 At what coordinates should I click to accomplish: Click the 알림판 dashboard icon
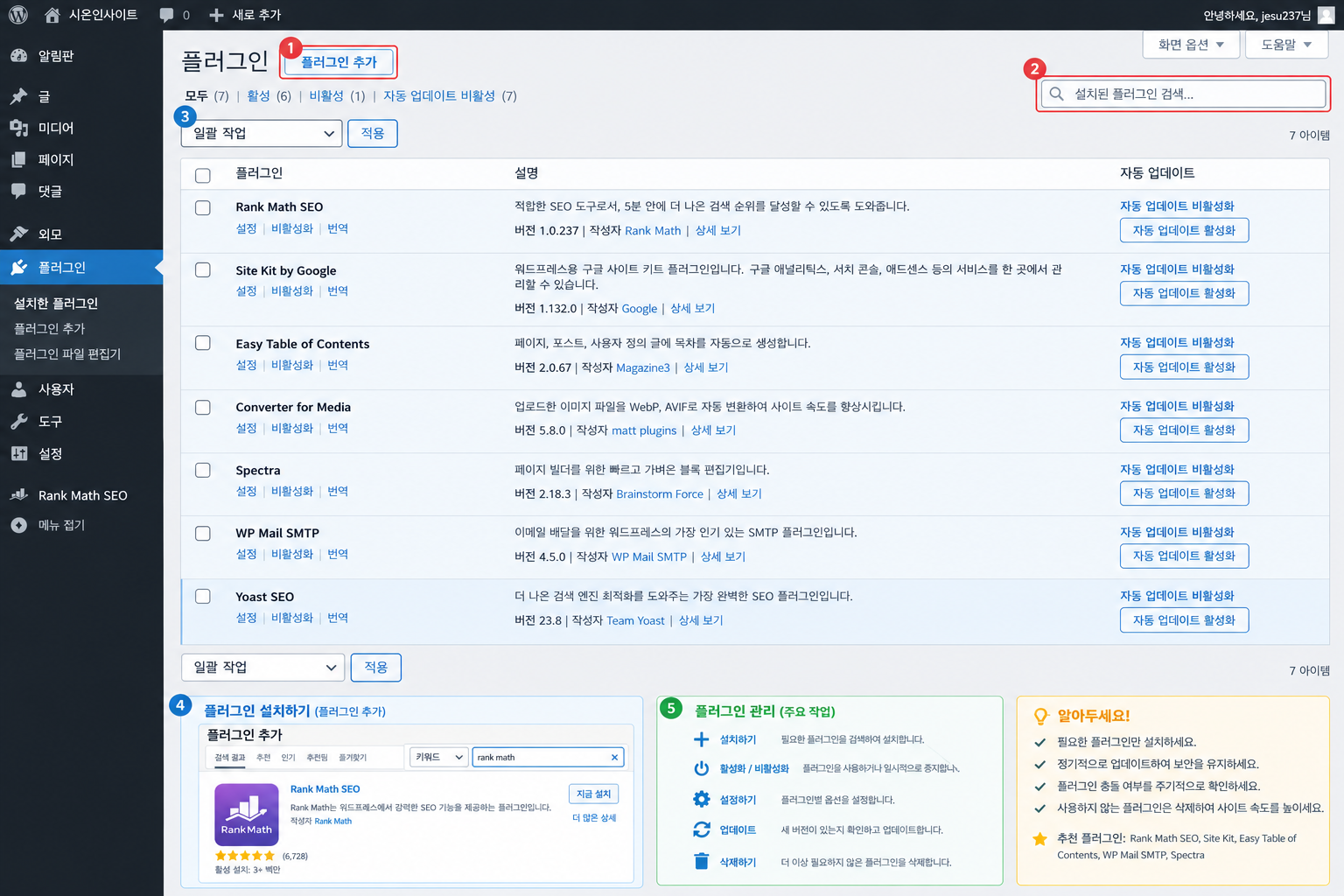pos(19,56)
